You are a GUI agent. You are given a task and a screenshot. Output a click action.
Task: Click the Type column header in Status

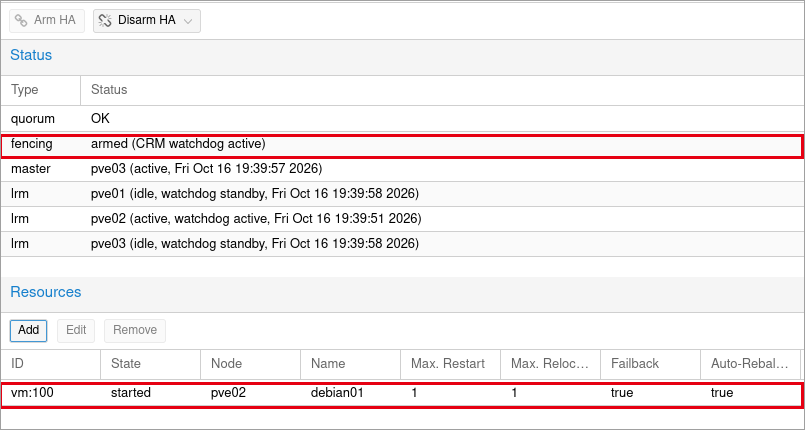41,90
